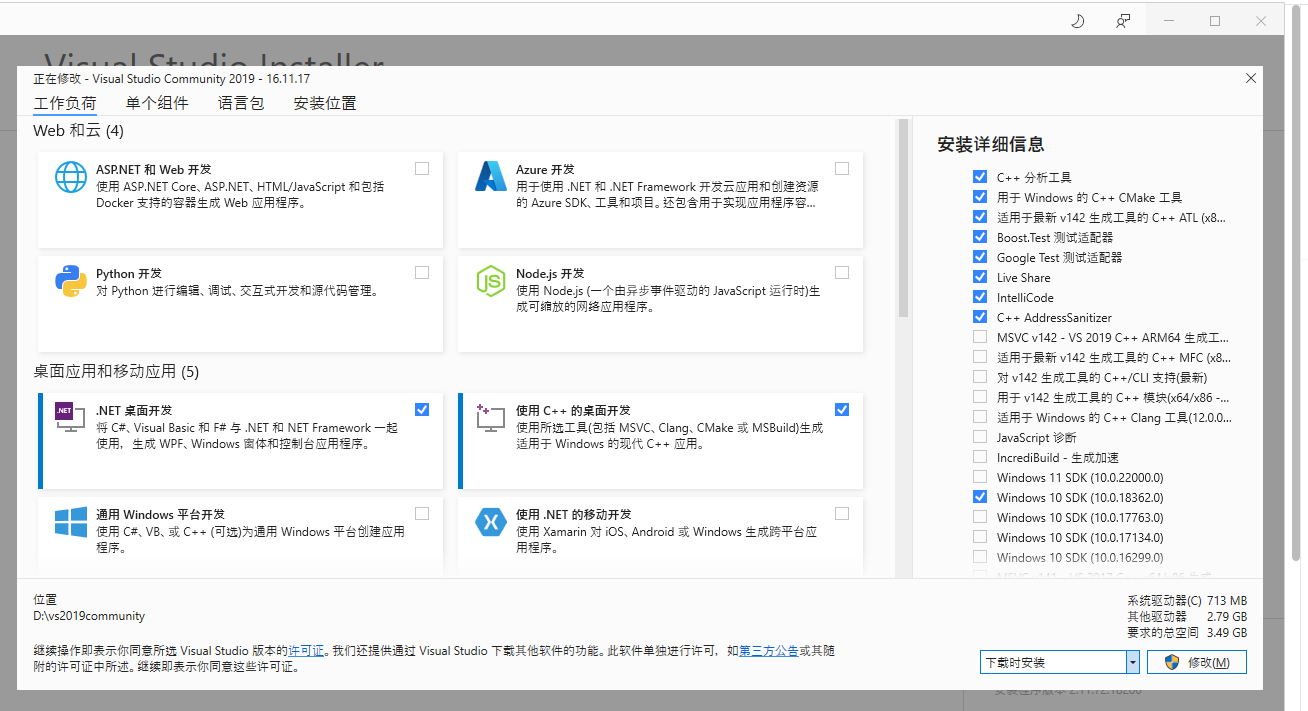Click the pin feedback icon in title bar
This screenshot has width=1308, height=711.
tap(1124, 21)
